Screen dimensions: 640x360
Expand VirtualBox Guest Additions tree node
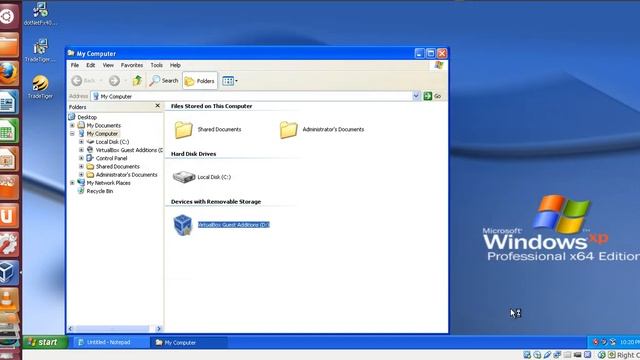coord(81,150)
